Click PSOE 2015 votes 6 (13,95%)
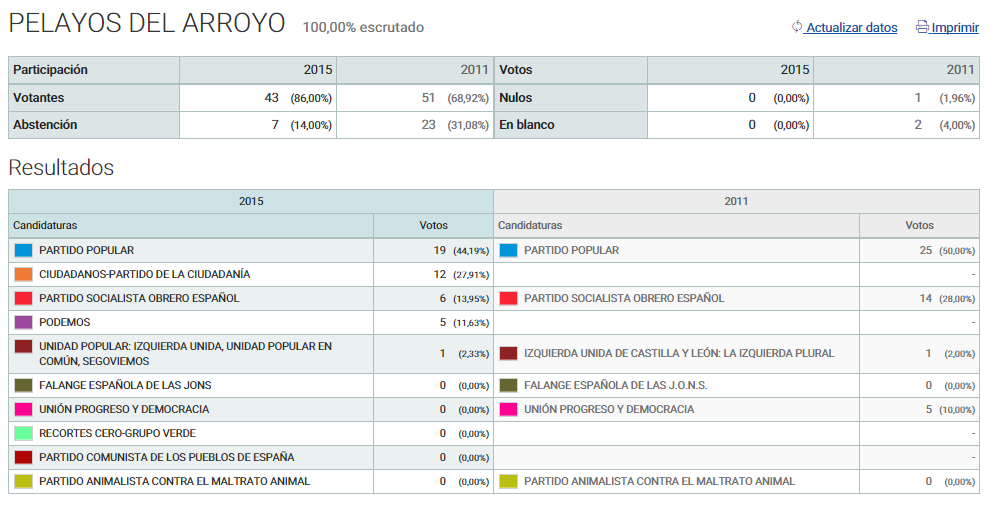The image size is (993, 509). (x=464, y=299)
